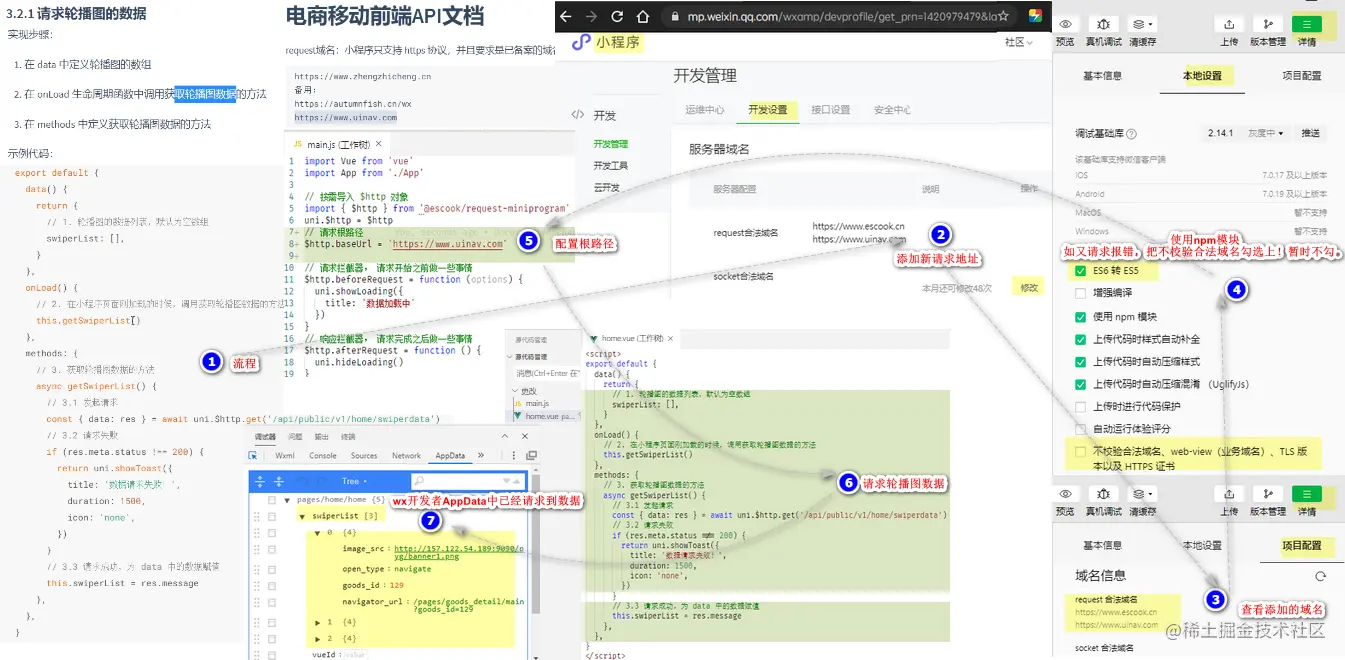Click 云开发 in the left sidebar
The width and height of the screenshot is (1345, 660).
[x=606, y=187]
